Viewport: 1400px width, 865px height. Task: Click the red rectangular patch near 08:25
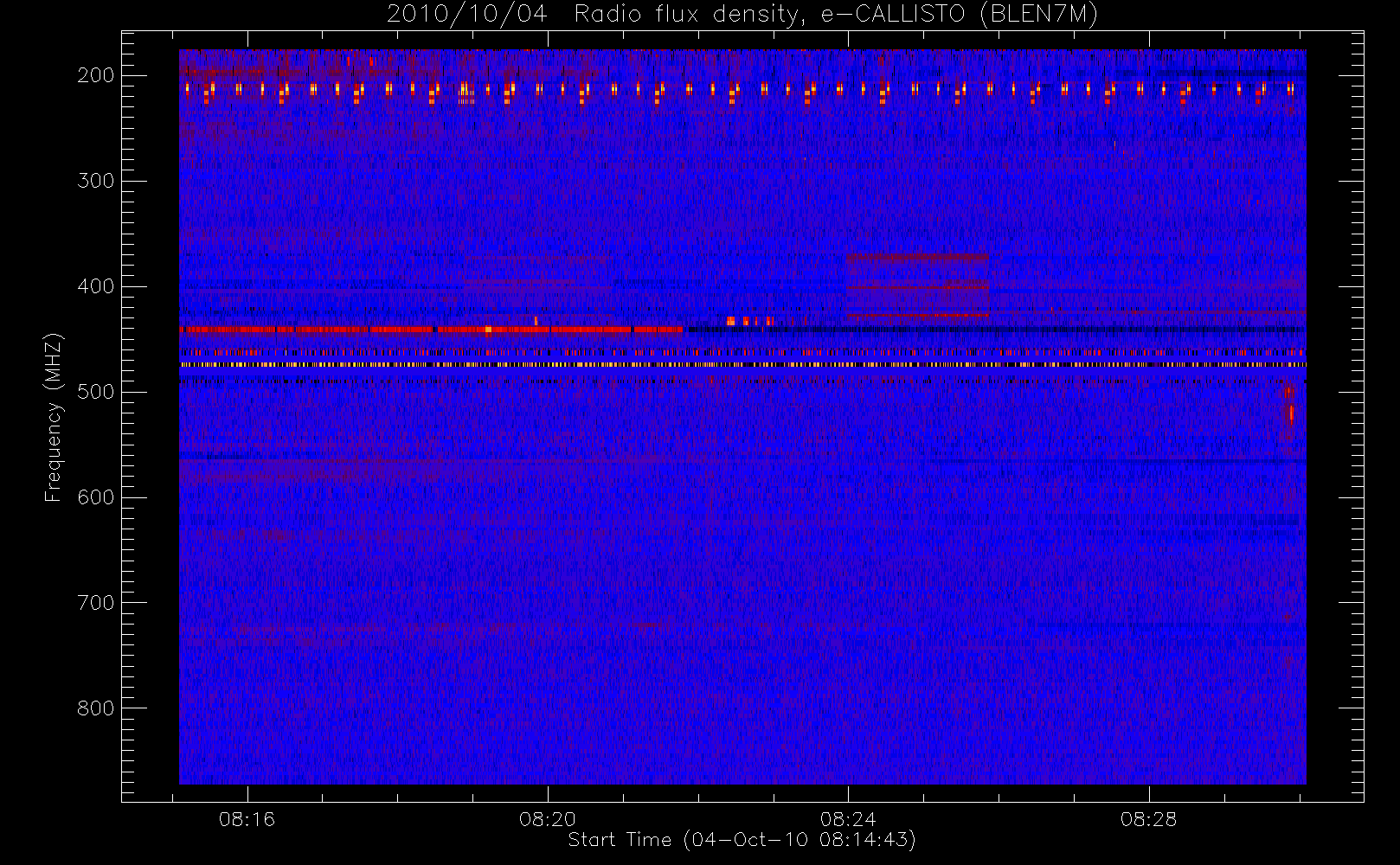point(917,286)
